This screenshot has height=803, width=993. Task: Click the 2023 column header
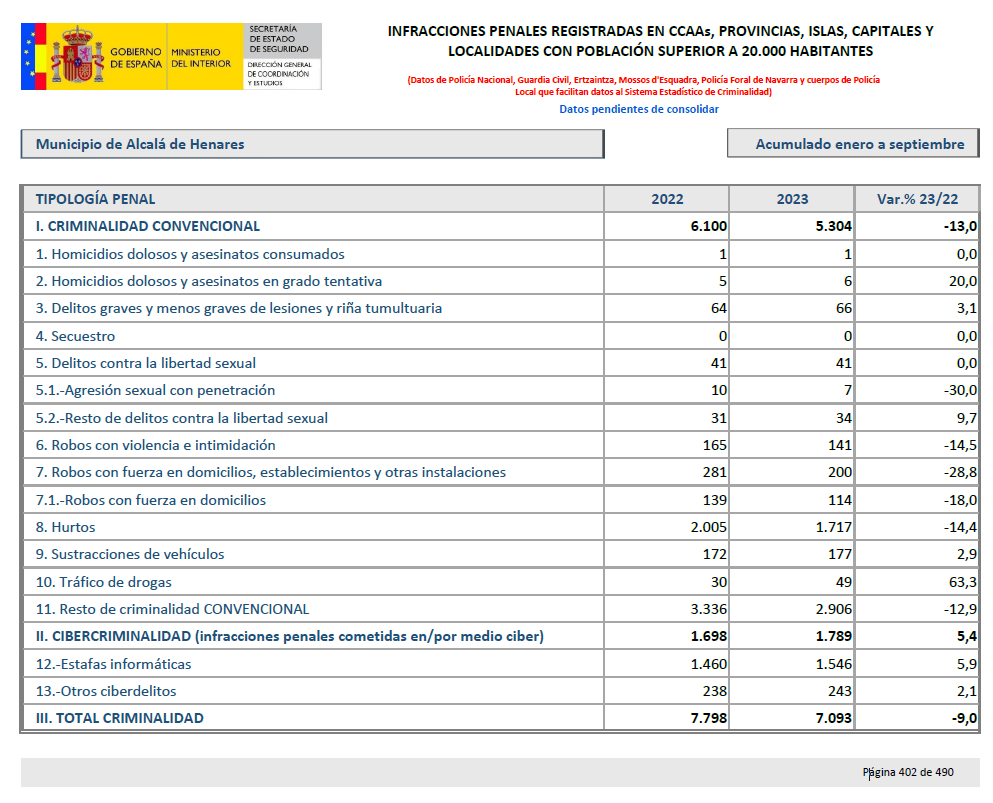(x=792, y=199)
